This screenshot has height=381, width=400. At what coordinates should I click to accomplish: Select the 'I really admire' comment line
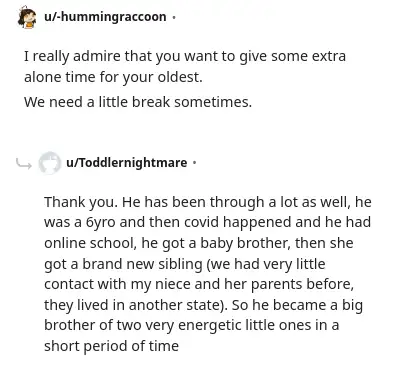point(185,56)
